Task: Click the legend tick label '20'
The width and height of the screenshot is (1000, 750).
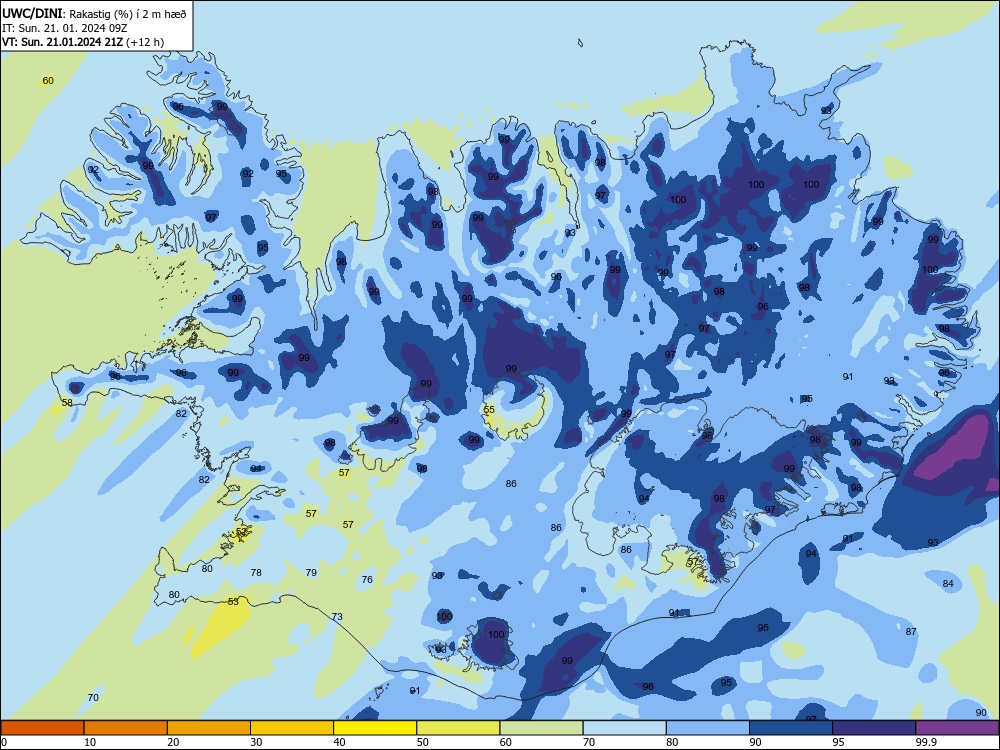Action: 173,742
